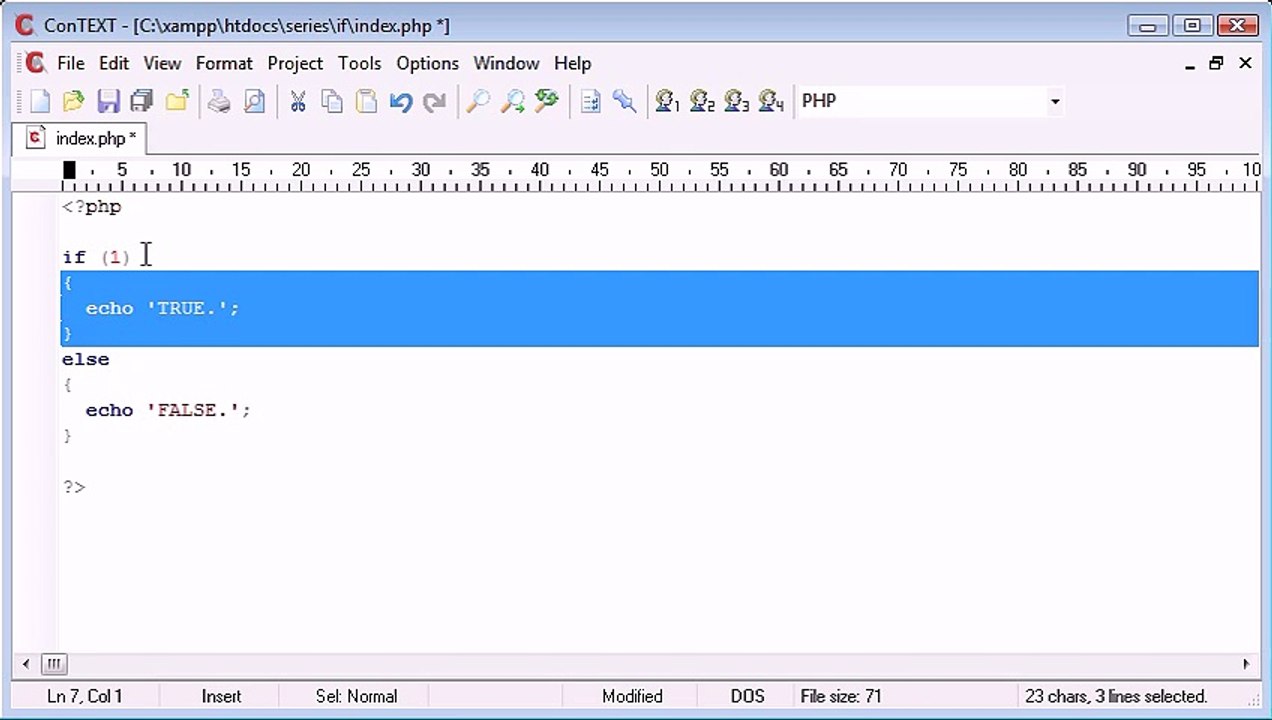Open Find with magnifier icon
Screen dimensions: 1272x720
pyautogui.click(x=478, y=101)
